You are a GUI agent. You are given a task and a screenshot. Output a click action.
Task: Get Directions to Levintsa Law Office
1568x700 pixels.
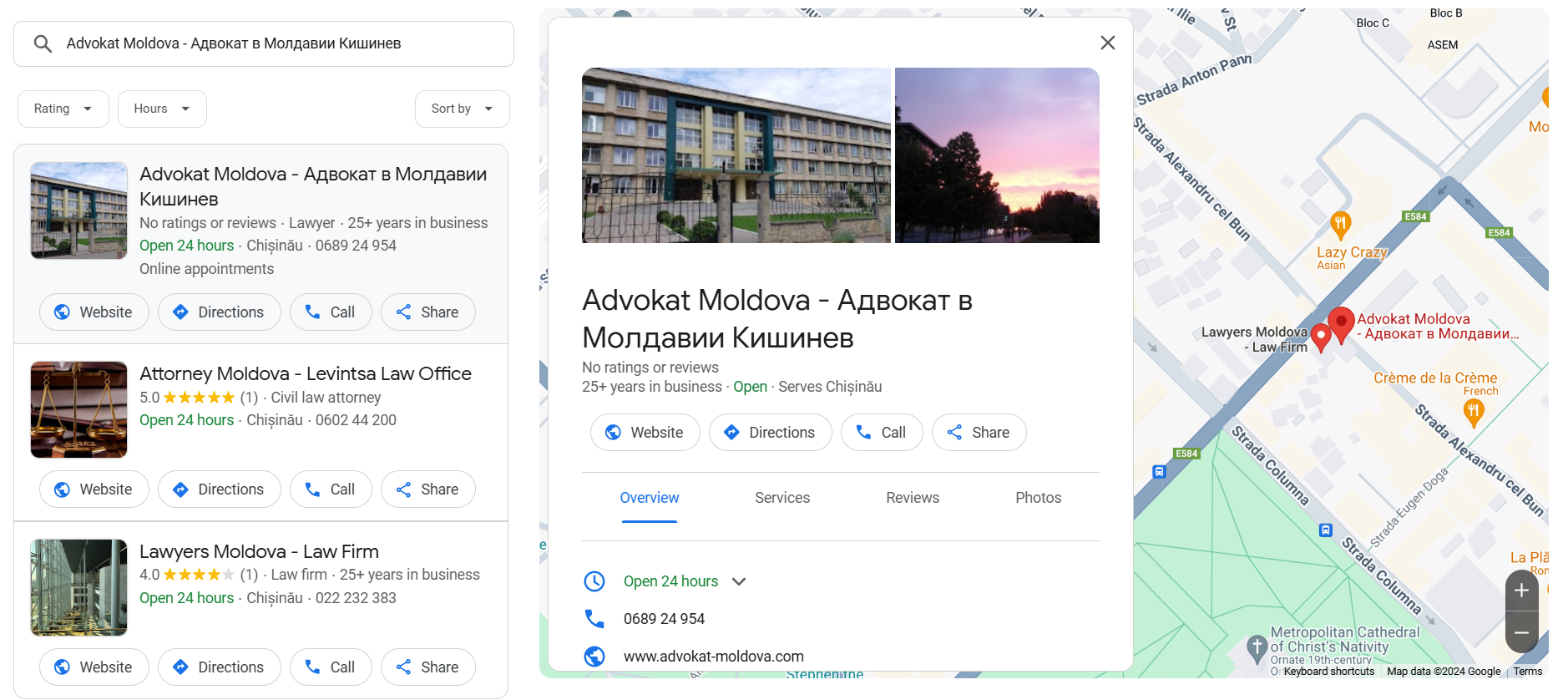point(220,489)
